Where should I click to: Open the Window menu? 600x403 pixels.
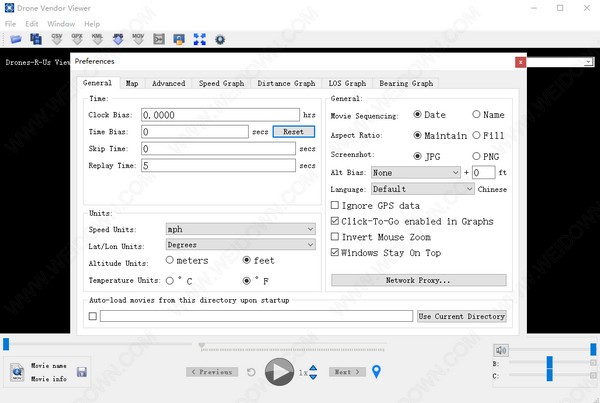[x=61, y=23]
